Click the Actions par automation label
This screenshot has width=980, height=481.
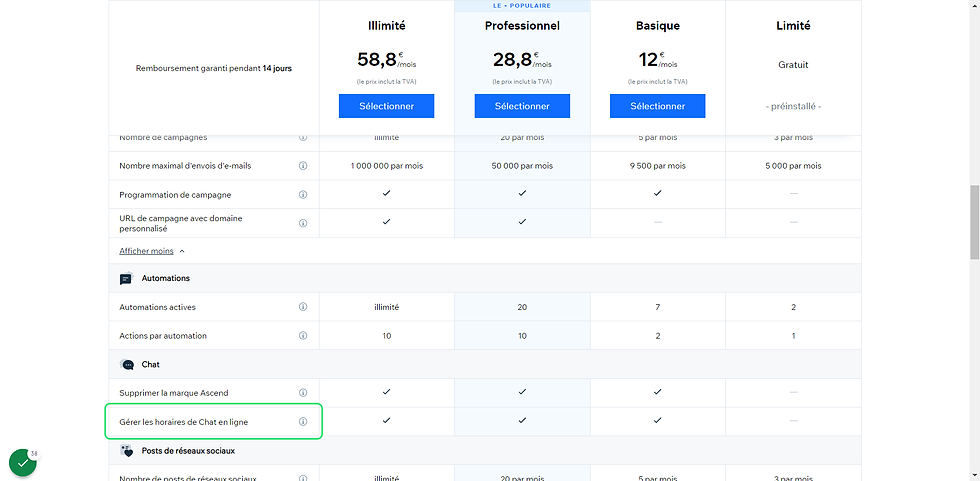[x=162, y=336]
